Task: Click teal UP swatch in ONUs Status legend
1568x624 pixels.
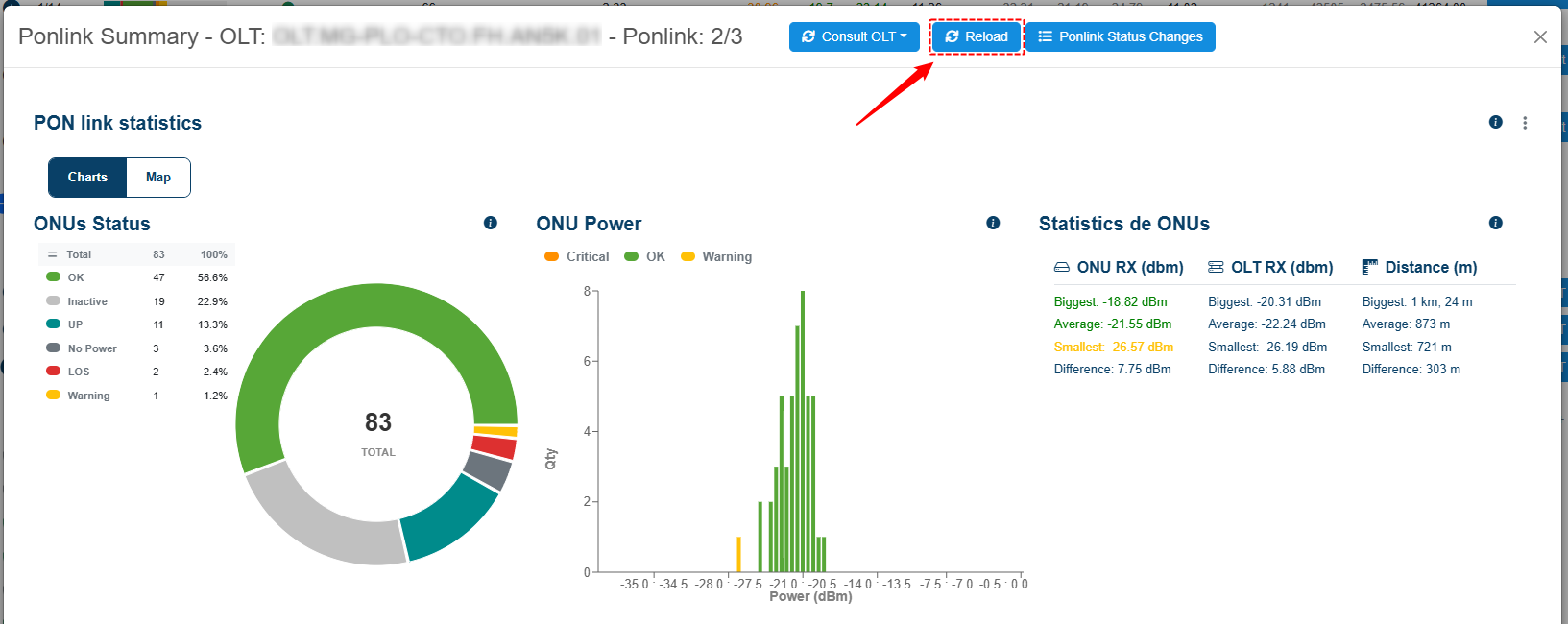Action: click(x=54, y=324)
